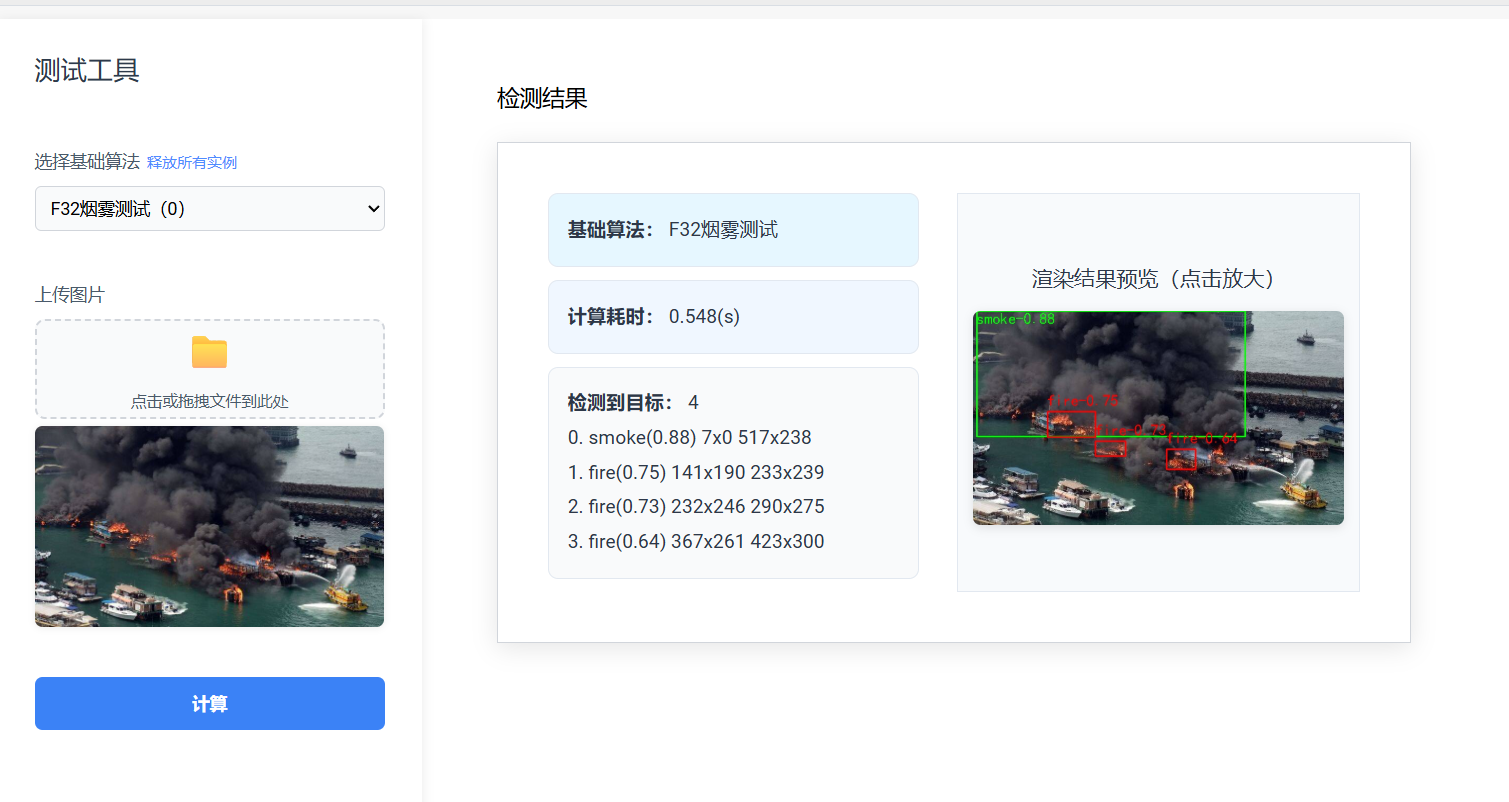Click the fire-0.64 detection box in preview

click(x=1181, y=457)
